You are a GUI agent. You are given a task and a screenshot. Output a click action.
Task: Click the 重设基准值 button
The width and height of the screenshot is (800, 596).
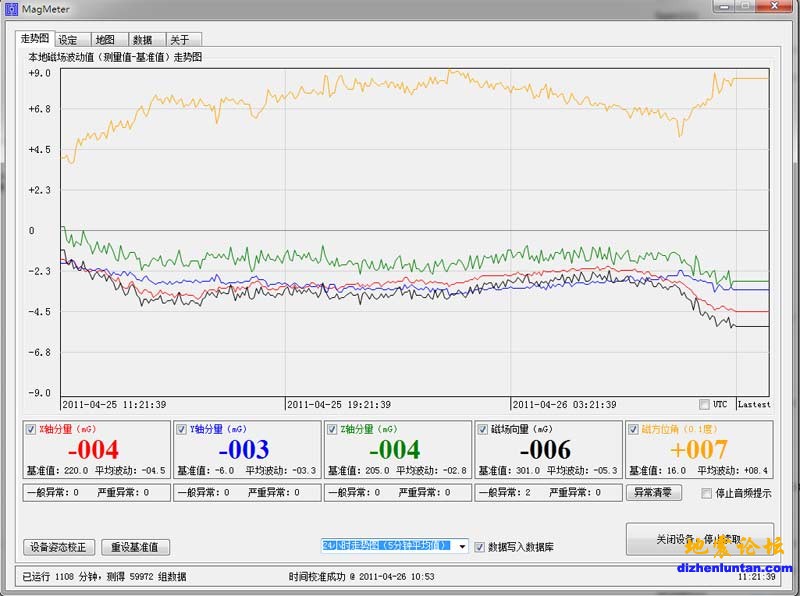[x=136, y=547]
